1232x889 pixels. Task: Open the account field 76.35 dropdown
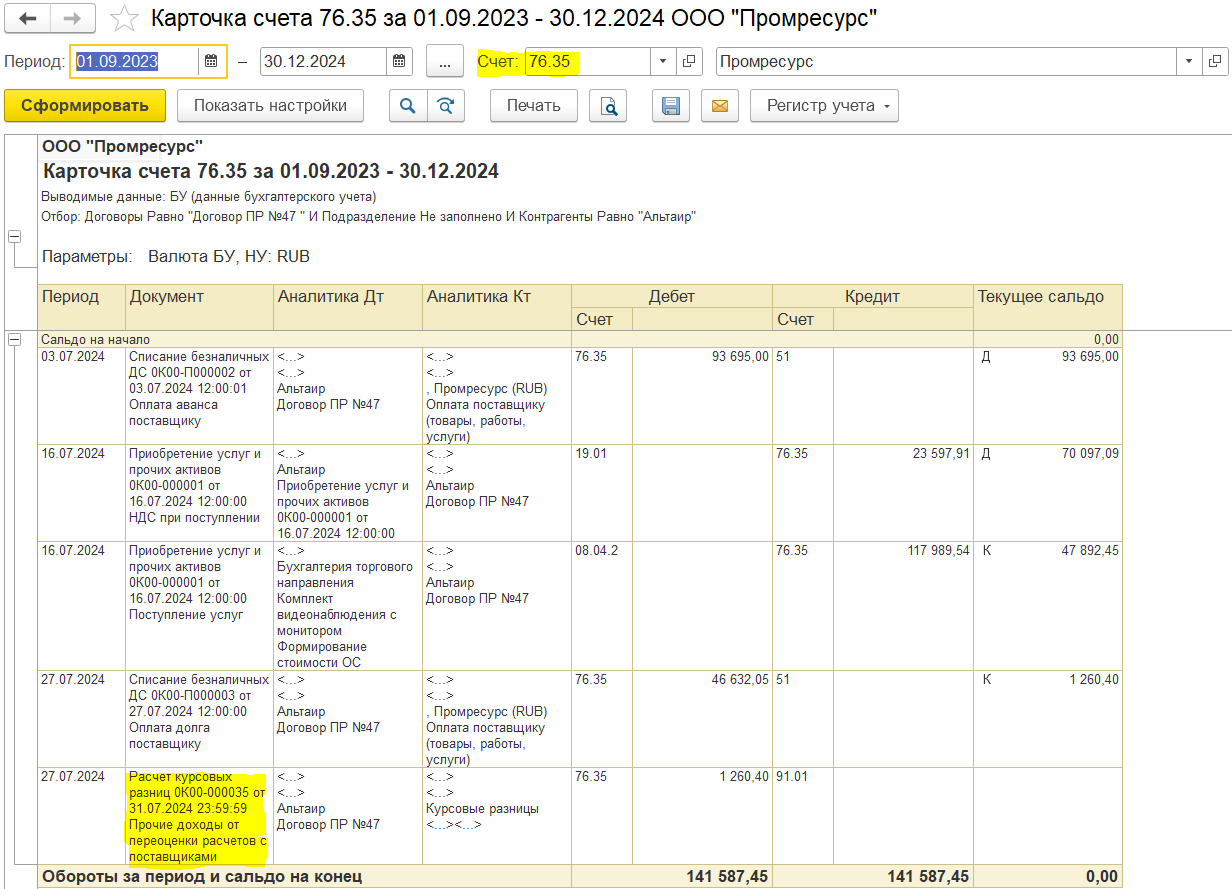coord(663,61)
